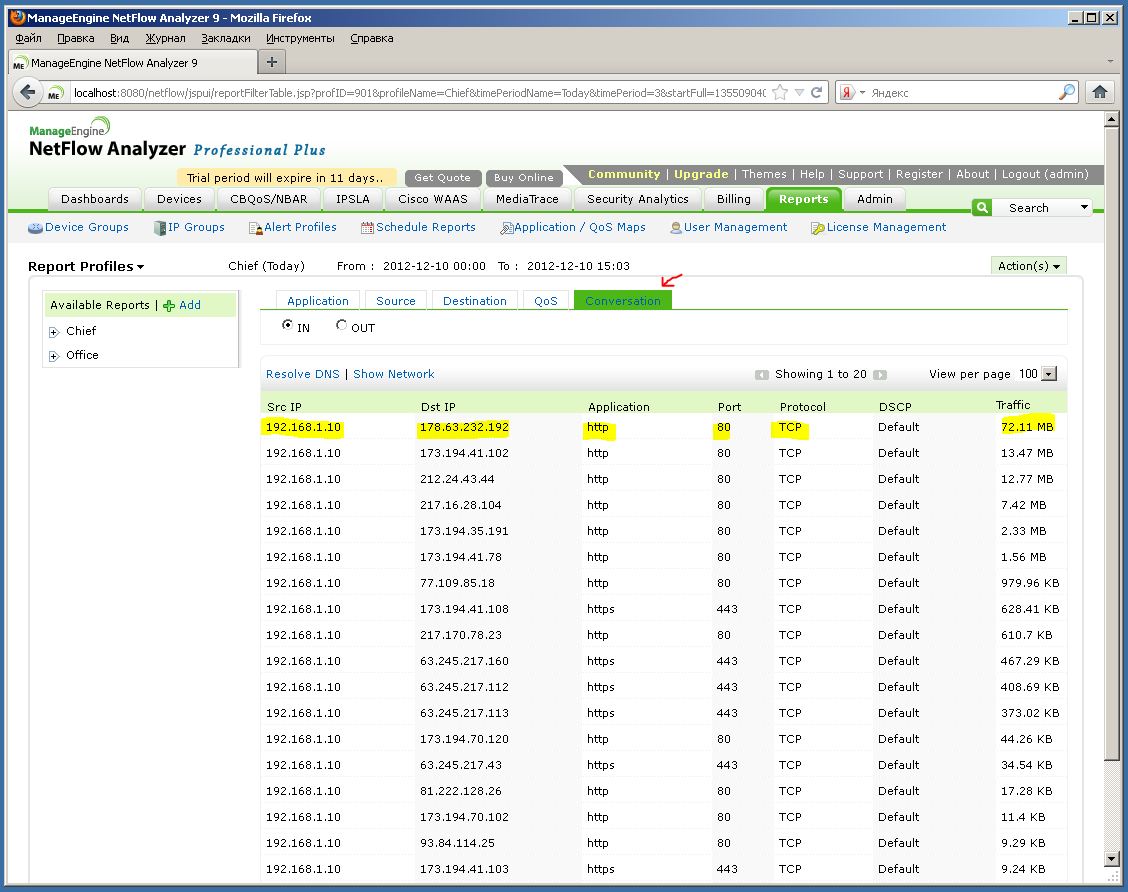Expand the Chief report tree
This screenshot has height=892, width=1128.
point(53,331)
